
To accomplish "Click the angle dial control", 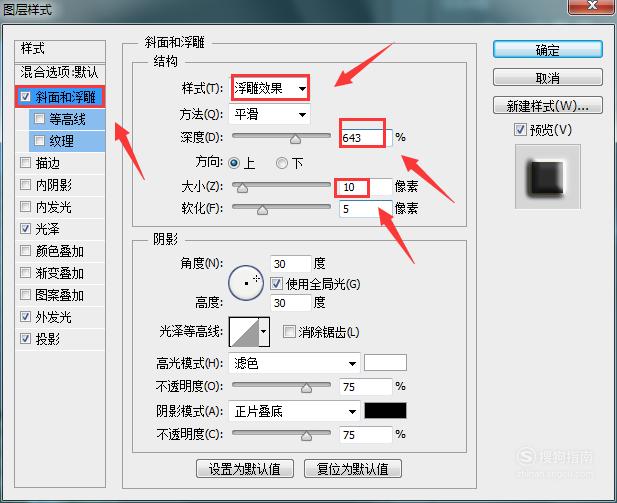I will (246, 283).
